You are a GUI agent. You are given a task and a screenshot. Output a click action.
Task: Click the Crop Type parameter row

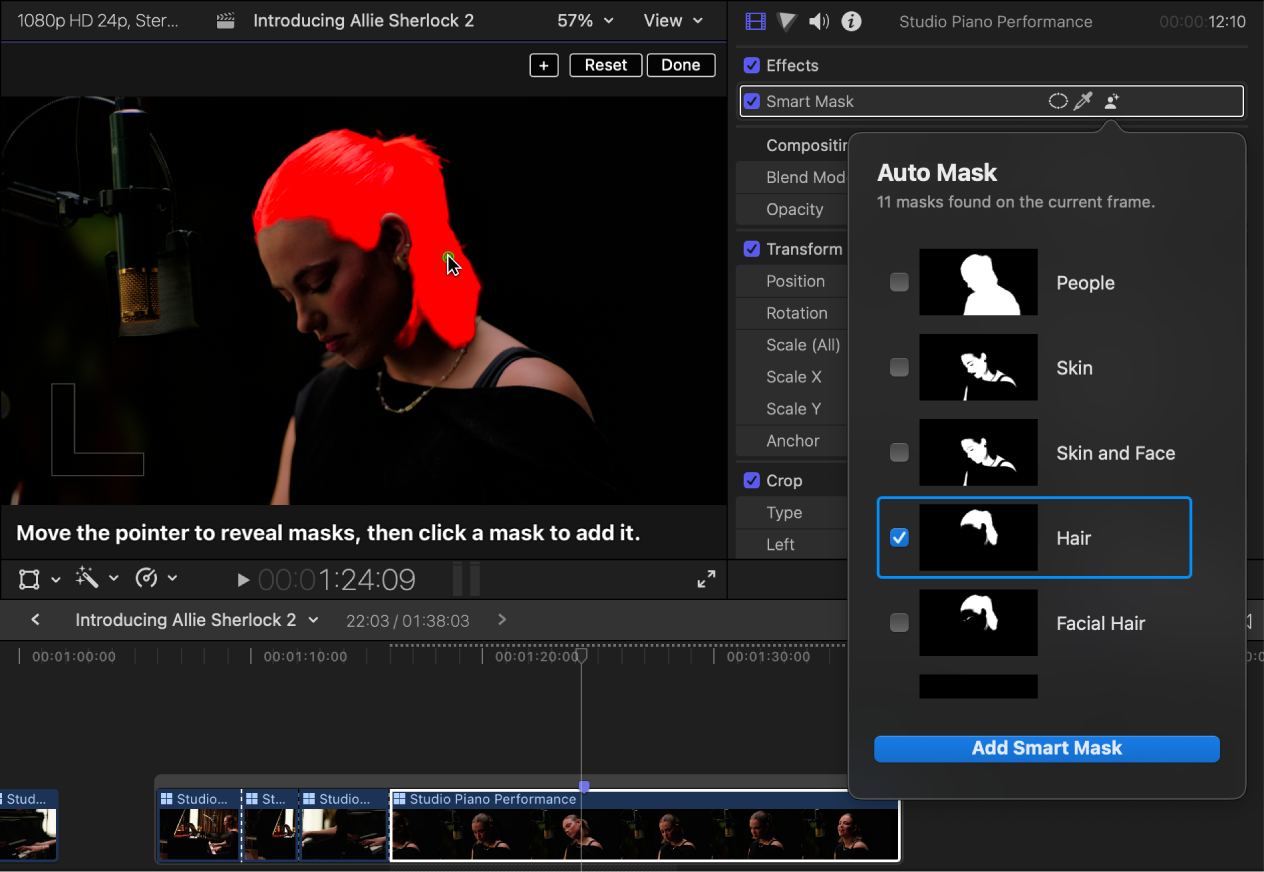pos(792,513)
